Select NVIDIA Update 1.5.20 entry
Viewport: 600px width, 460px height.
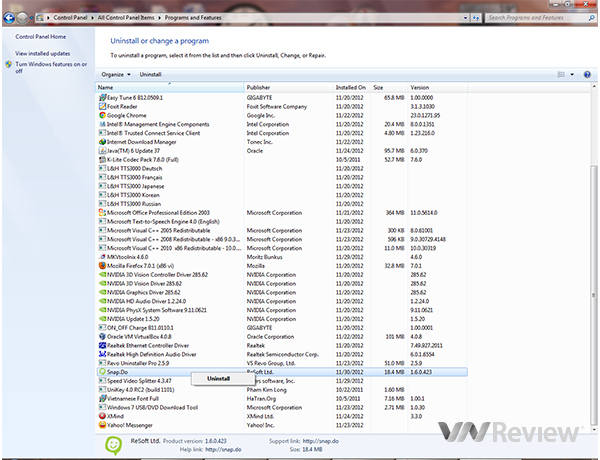coord(282,319)
